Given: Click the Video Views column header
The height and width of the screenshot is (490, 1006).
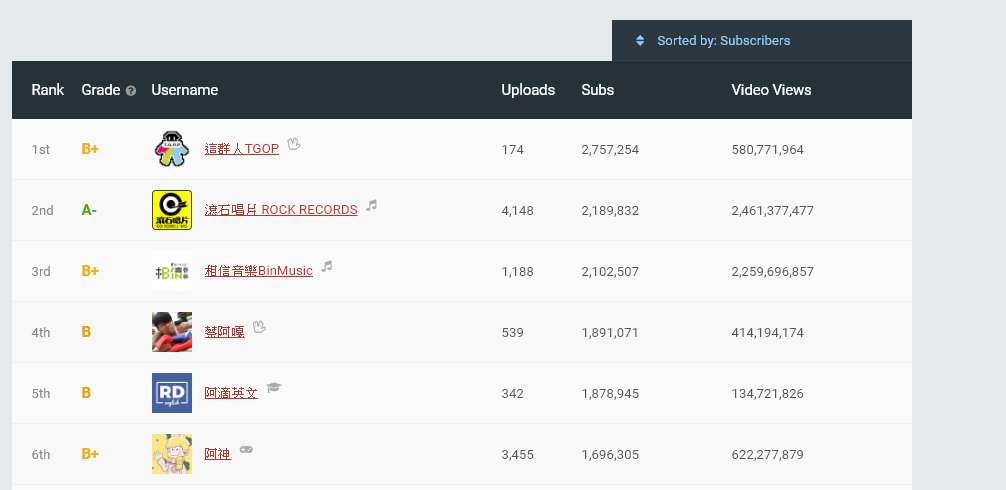Looking at the screenshot, I should coord(771,90).
